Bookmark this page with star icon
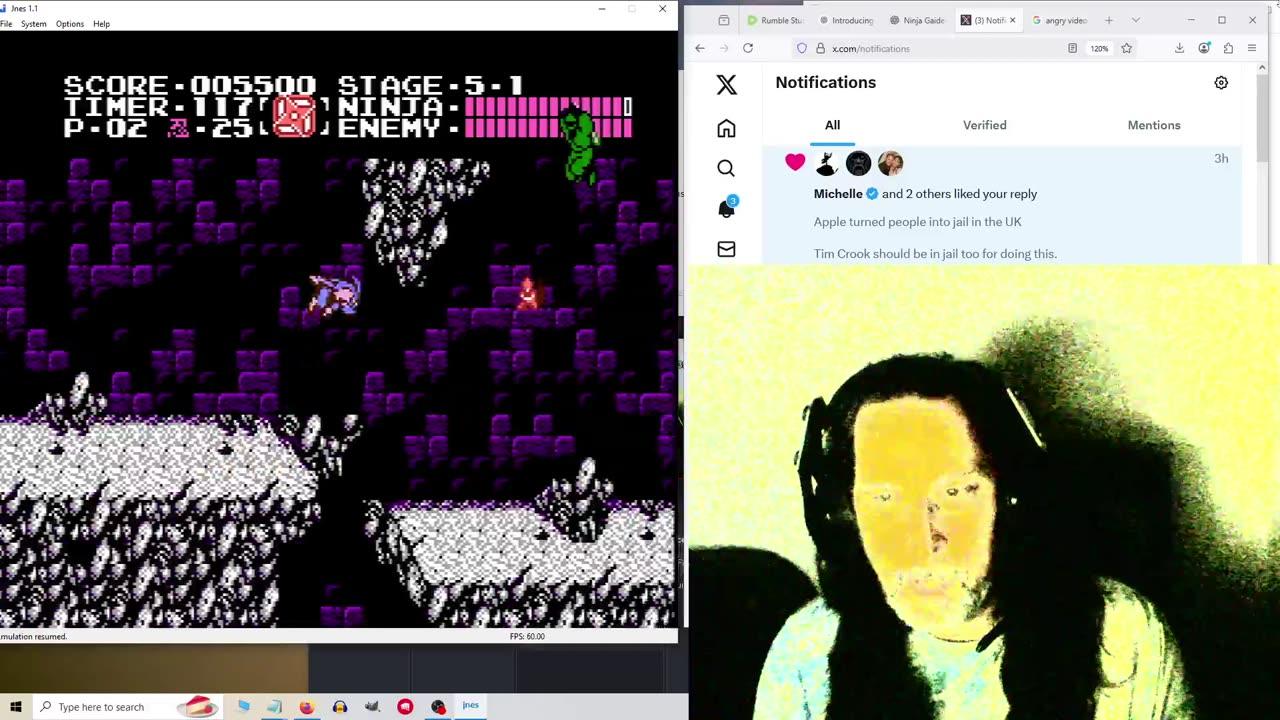The height and width of the screenshot is (720, 1280). coord(1127,48)
